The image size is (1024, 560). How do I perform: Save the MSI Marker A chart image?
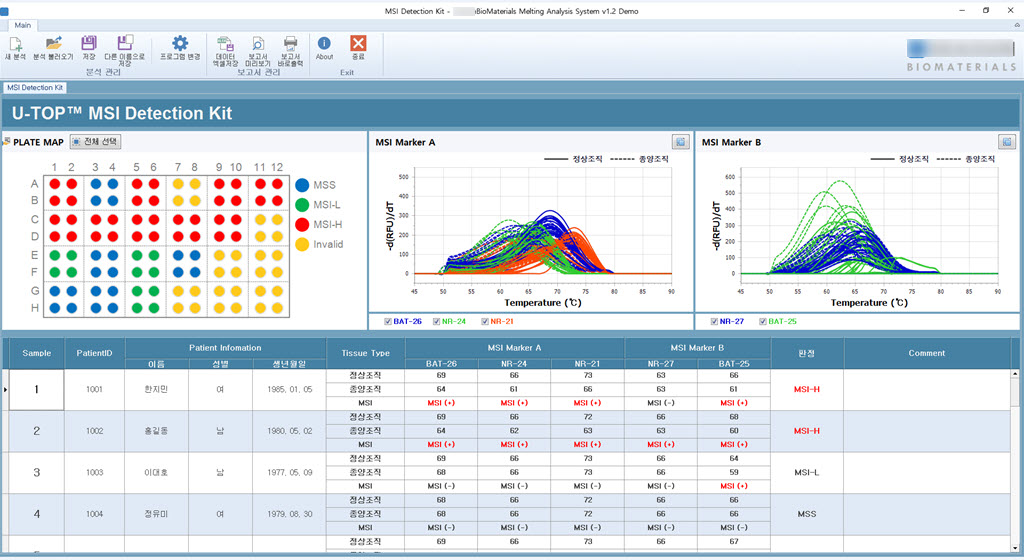tap(680, 142)
